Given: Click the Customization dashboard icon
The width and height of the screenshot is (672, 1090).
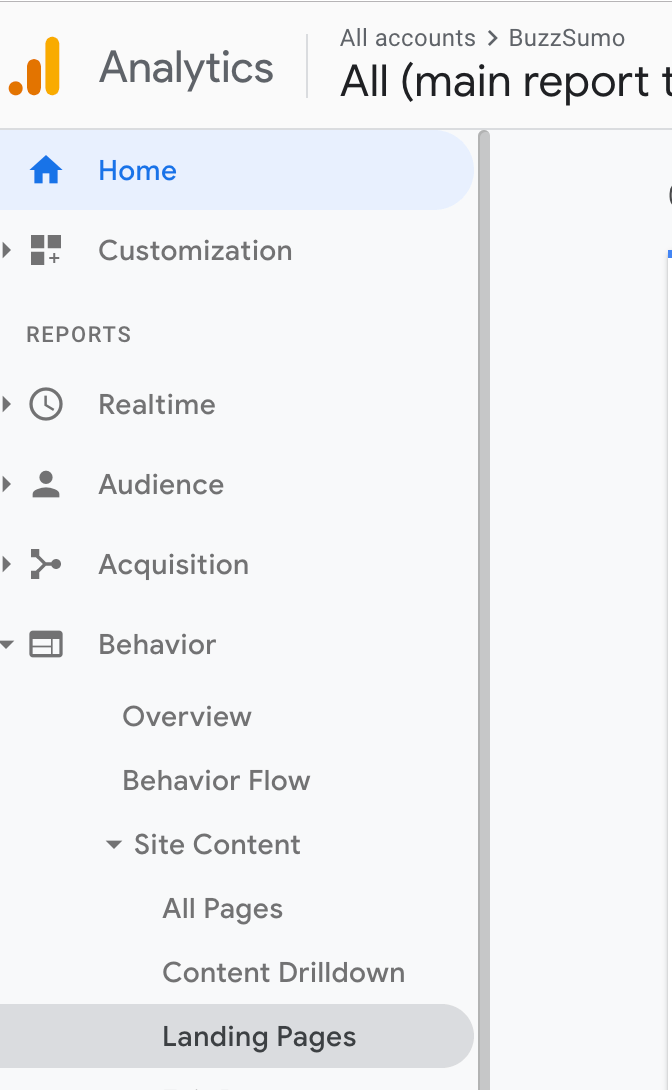Looking at the screenshot, I should (46, 251).
